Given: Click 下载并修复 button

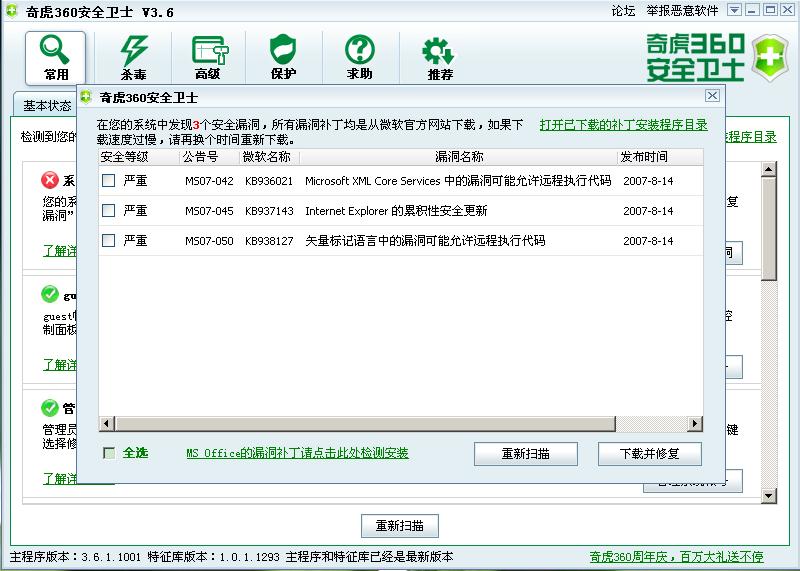Looking at the screenshot, I should click(x=649, y=454).
